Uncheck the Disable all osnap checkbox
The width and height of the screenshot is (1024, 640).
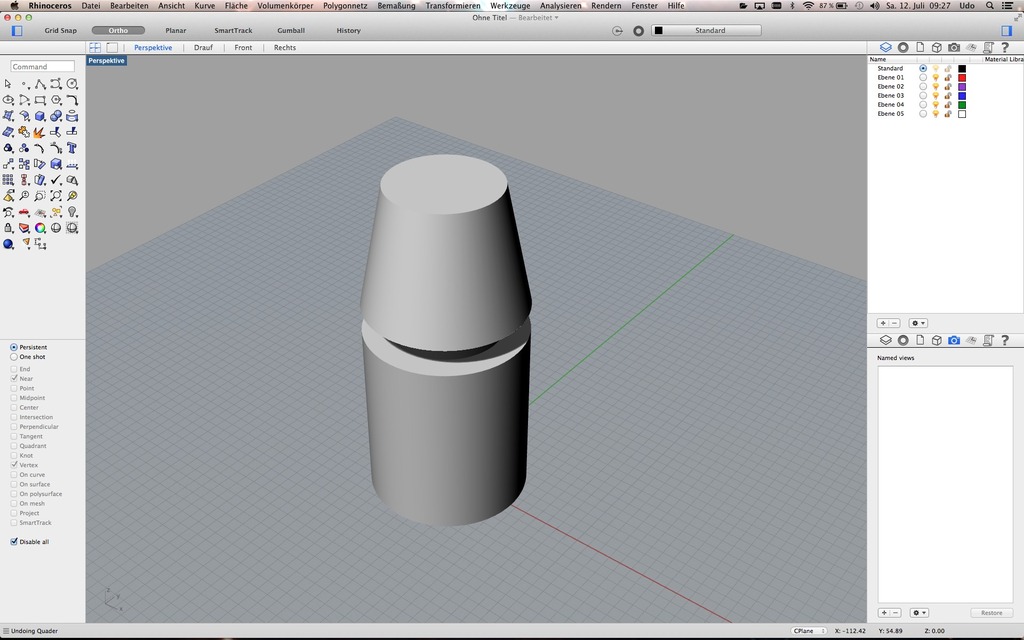pos(14,542)
